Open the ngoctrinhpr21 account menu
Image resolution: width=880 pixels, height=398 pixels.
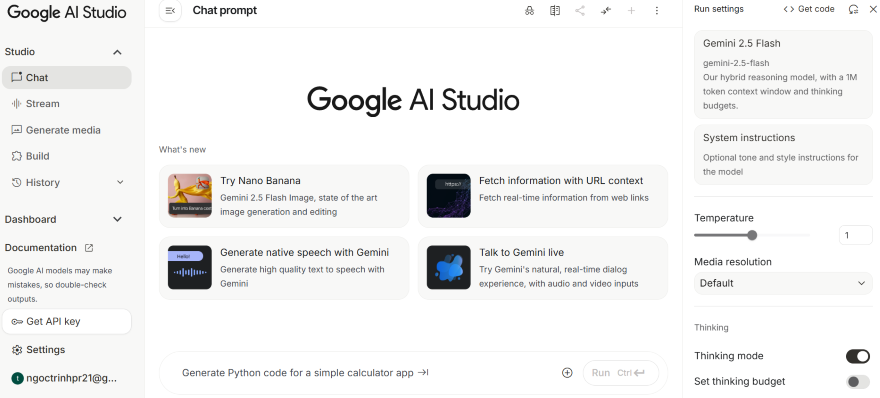[66, 378]
